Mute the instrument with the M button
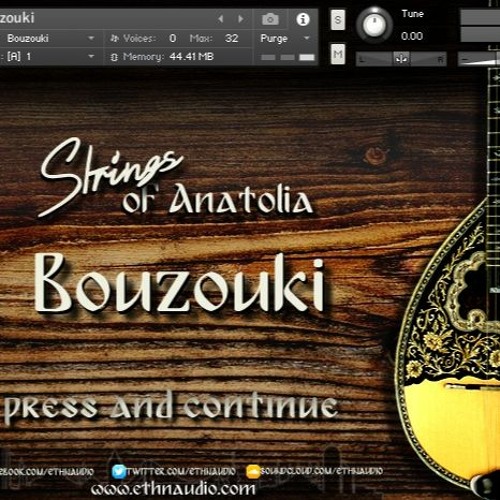 pyautogui.click(x=338, y=54)
